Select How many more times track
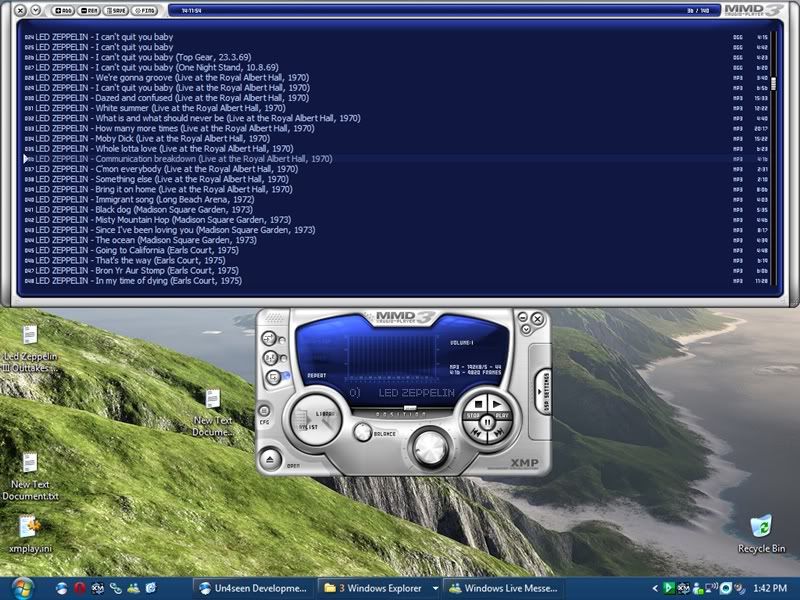The width and height of the screenshot is (800, 600). pyautogui.click(x=395, y=129)
